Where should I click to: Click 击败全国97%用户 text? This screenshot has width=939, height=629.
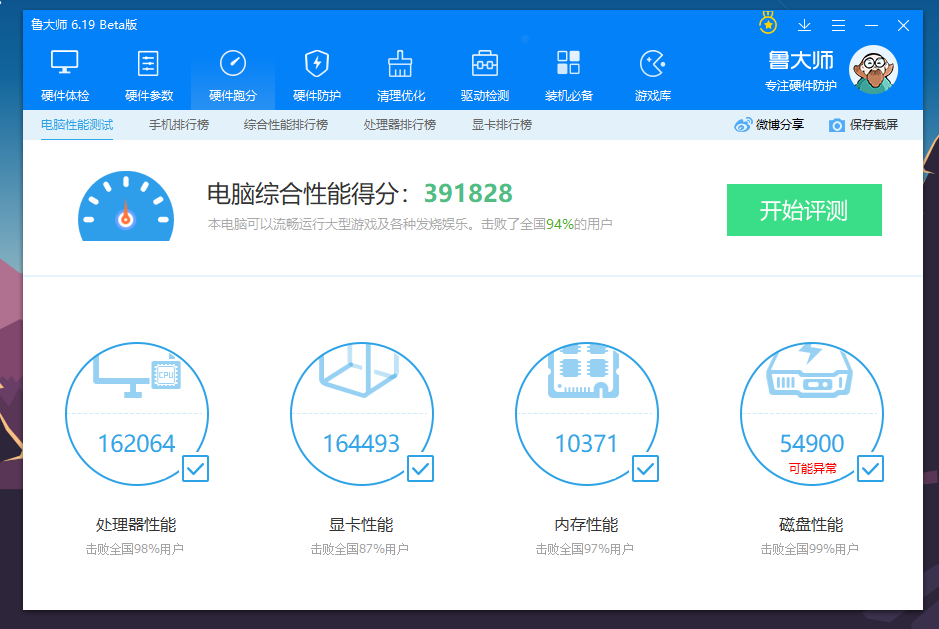coord(584,549)
